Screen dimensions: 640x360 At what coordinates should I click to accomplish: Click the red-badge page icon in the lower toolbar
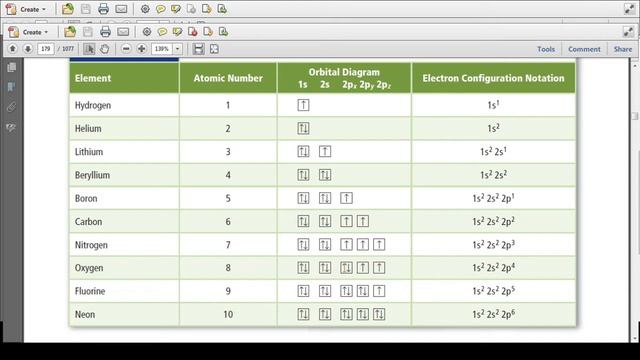pyautogui.click(x=193, y=31)
